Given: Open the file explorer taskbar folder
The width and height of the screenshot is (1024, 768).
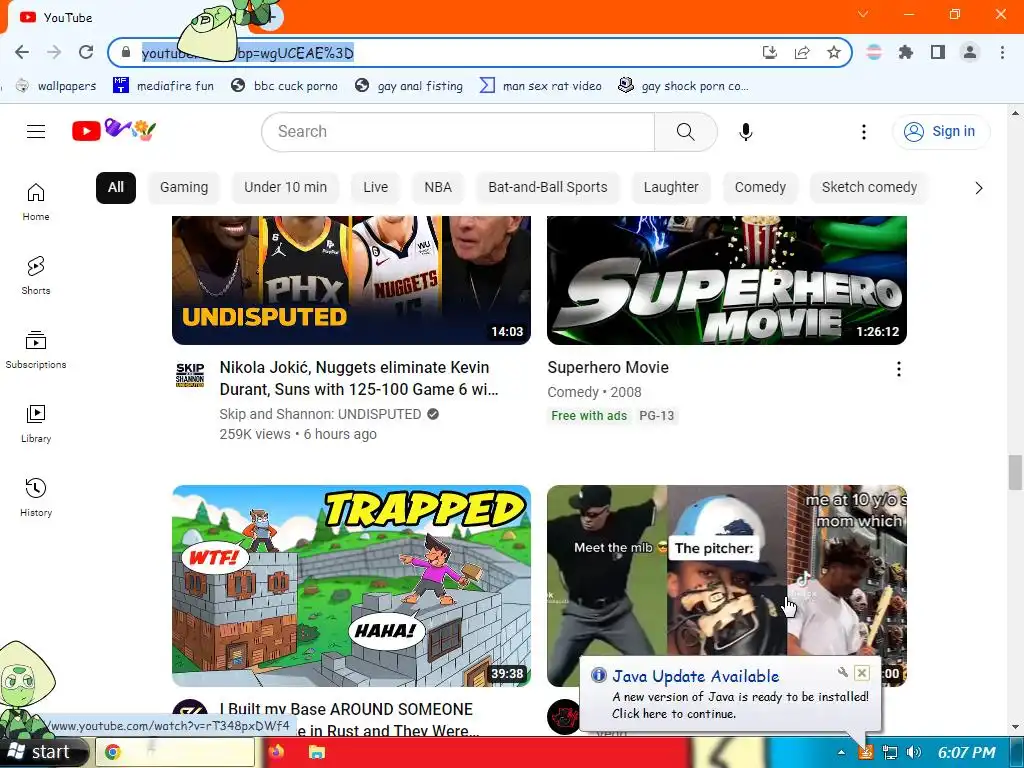Looking at the screenshot, I should tap(317, 752).
